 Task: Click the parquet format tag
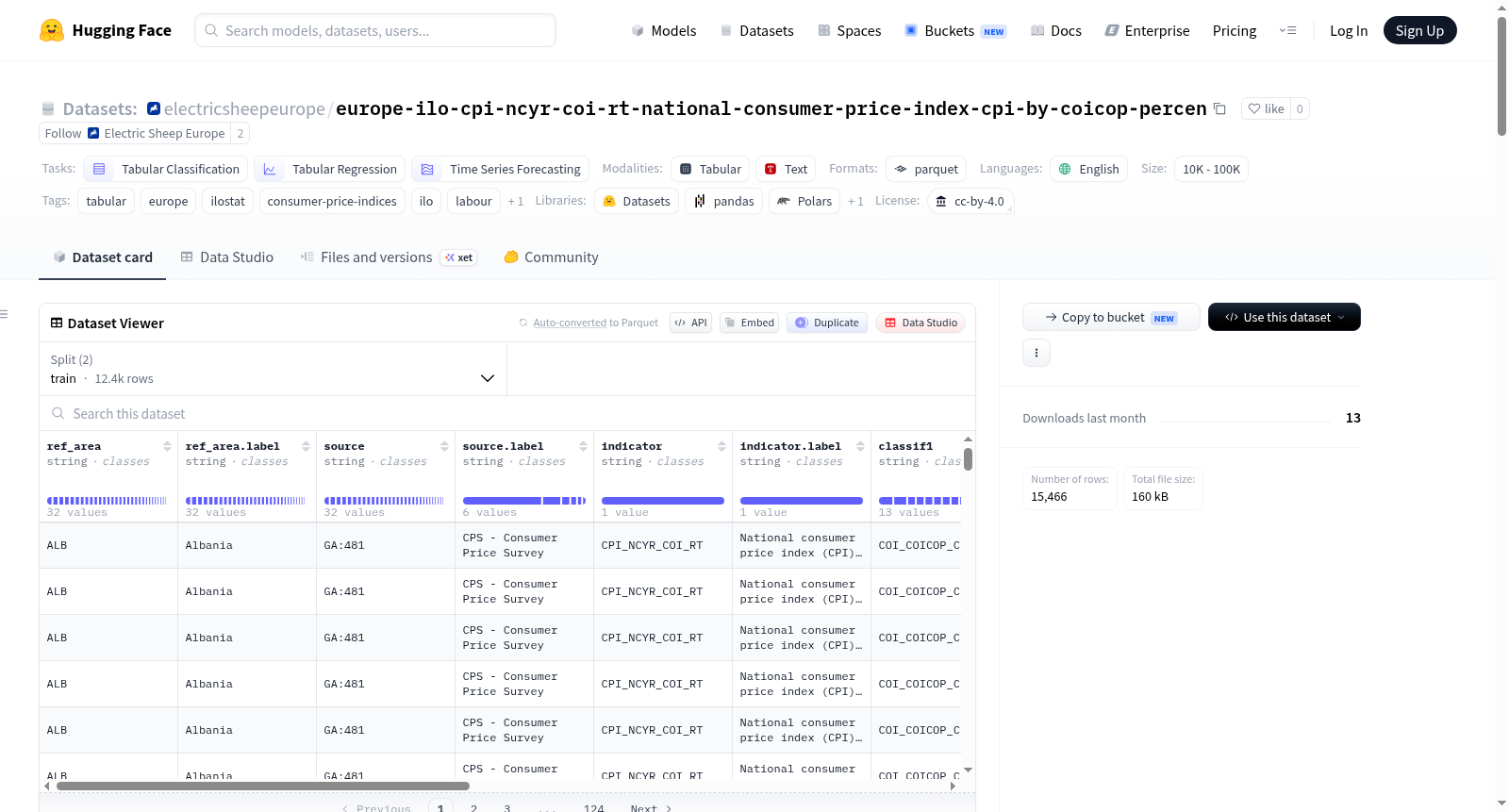(x=926, y=169)
